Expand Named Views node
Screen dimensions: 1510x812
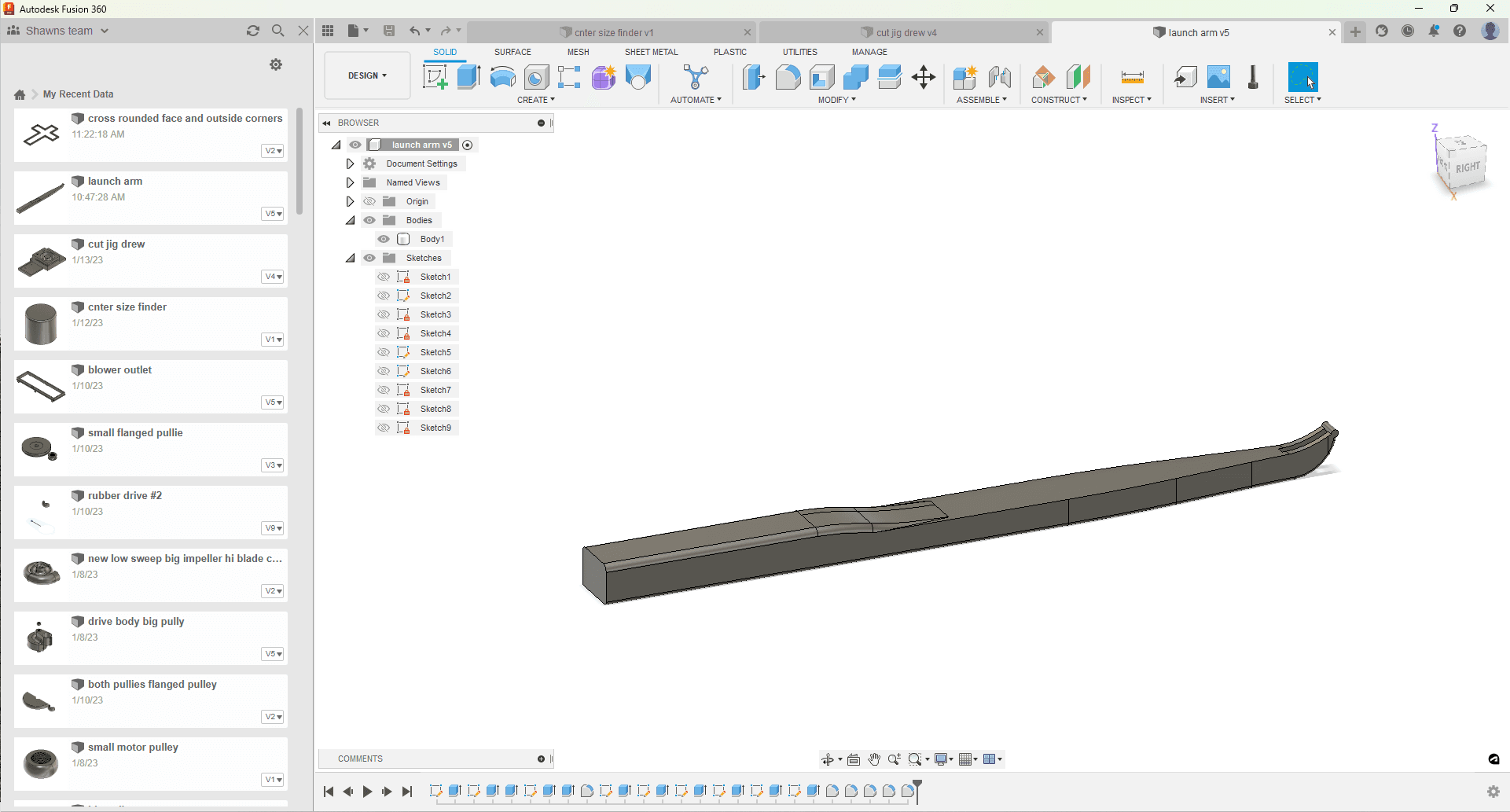tap(351, 182)
